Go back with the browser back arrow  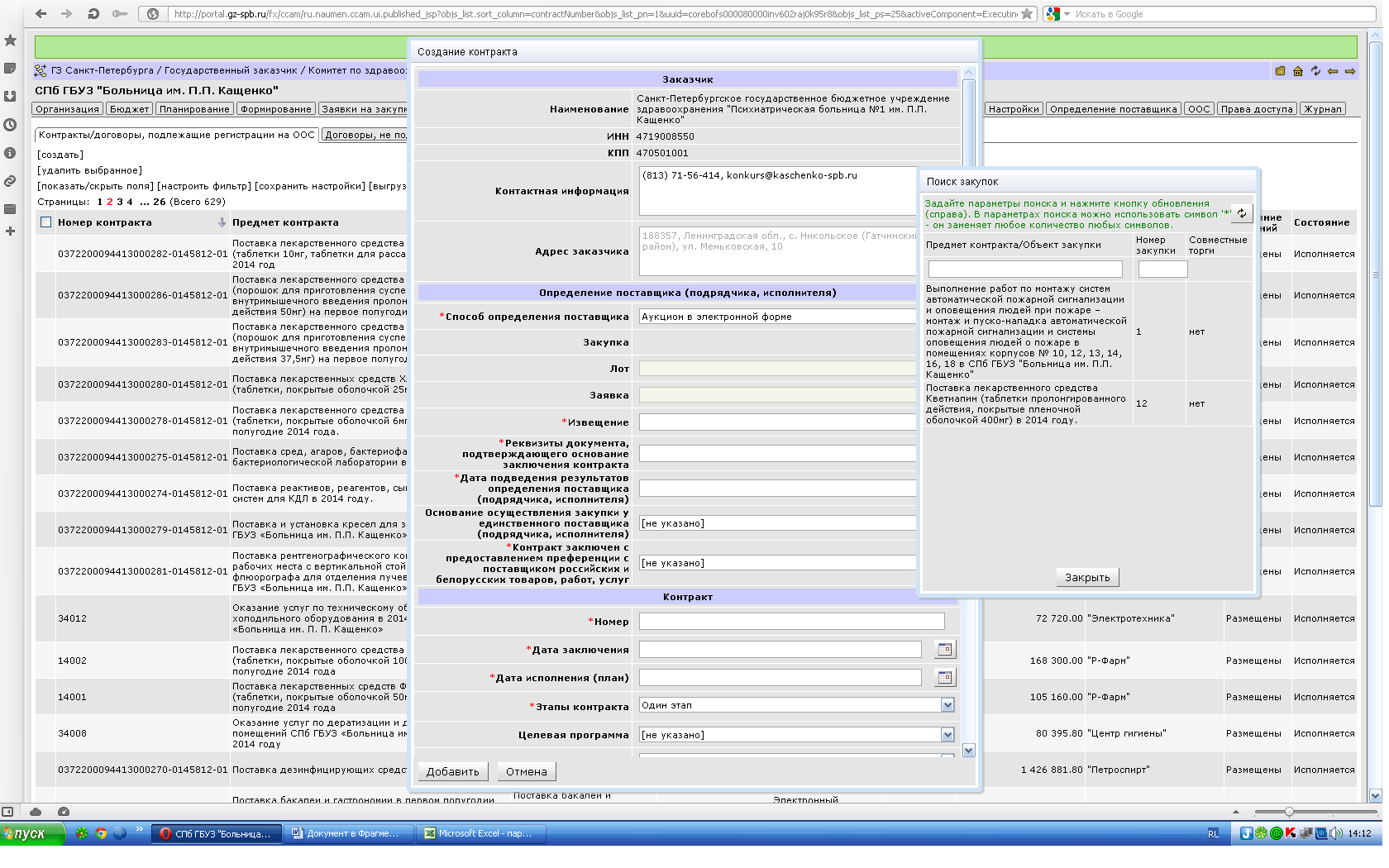click(41, 13)
